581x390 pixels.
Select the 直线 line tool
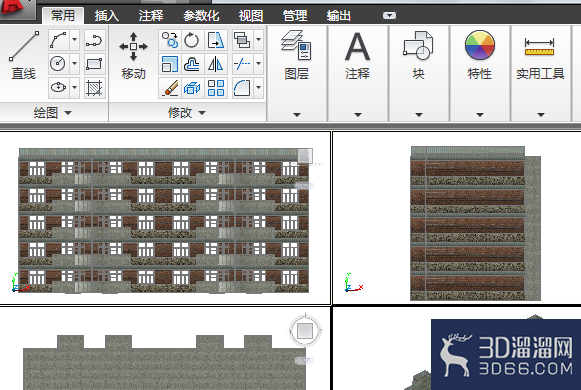click(x=23, y=55)
